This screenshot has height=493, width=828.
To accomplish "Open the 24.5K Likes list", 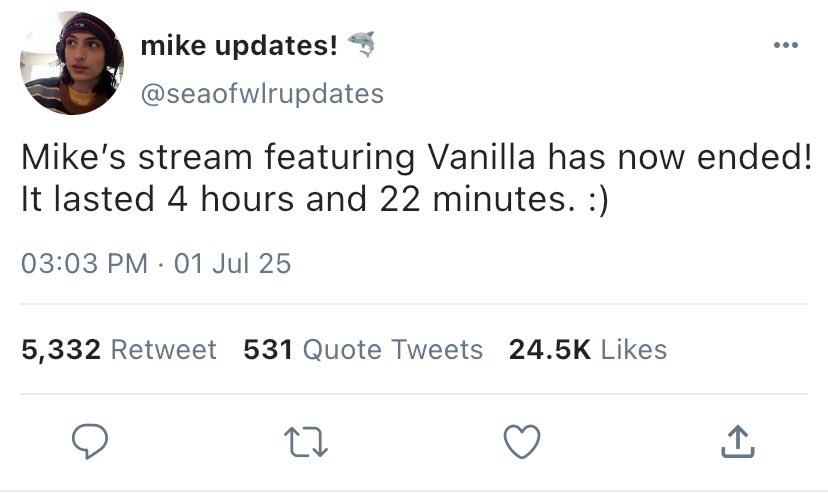I will [588, 349].
